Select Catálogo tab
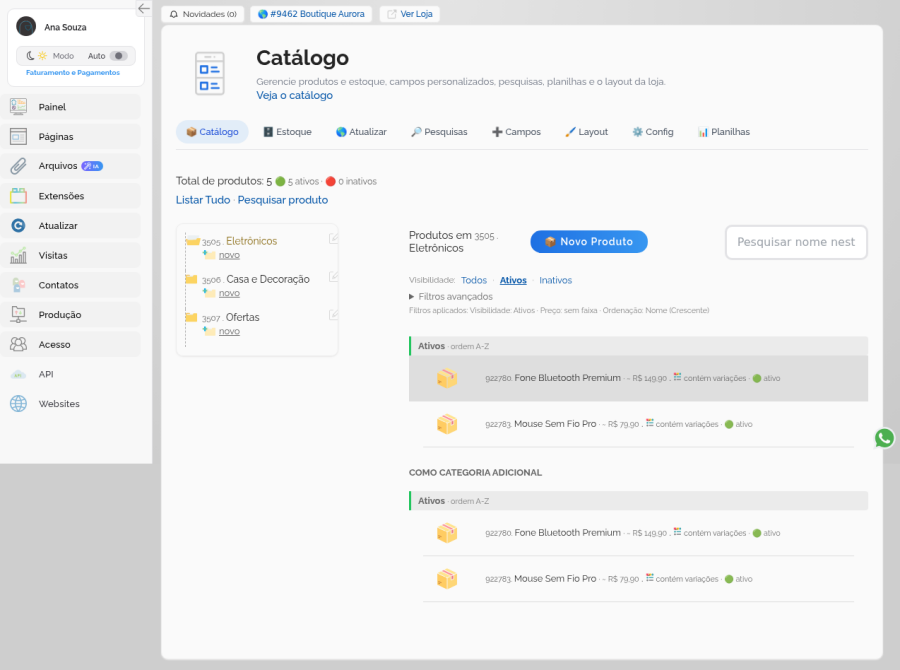Screen dimensions: 900x670 click(212, 132)
